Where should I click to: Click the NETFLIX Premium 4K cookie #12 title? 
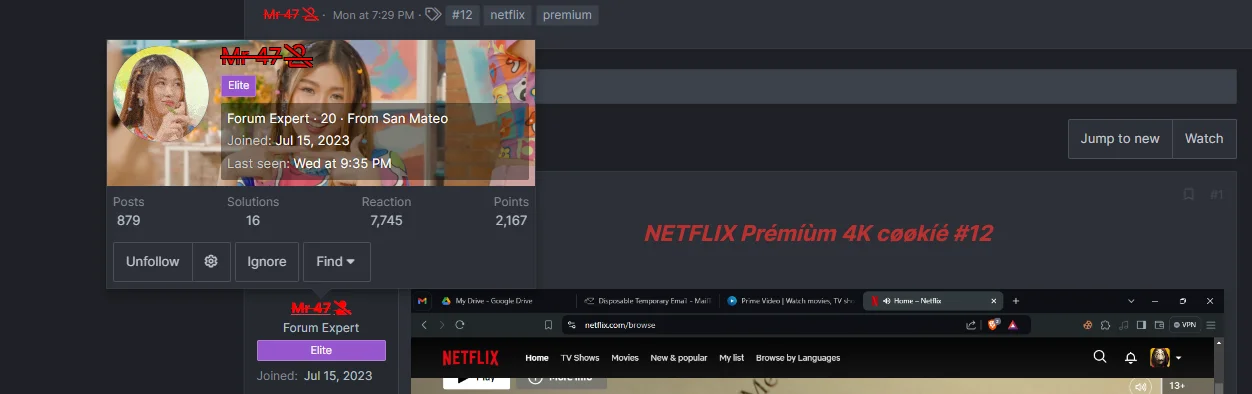click(x=818, y=234)
